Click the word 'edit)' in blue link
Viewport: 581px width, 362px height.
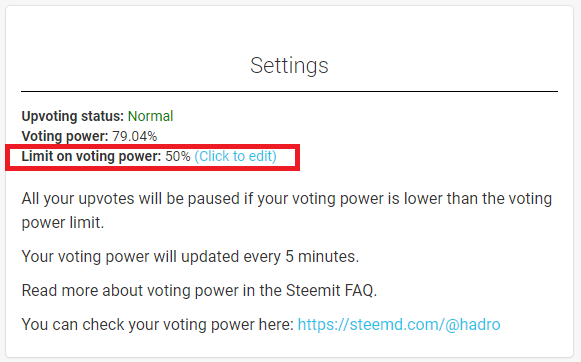(262, 156)
